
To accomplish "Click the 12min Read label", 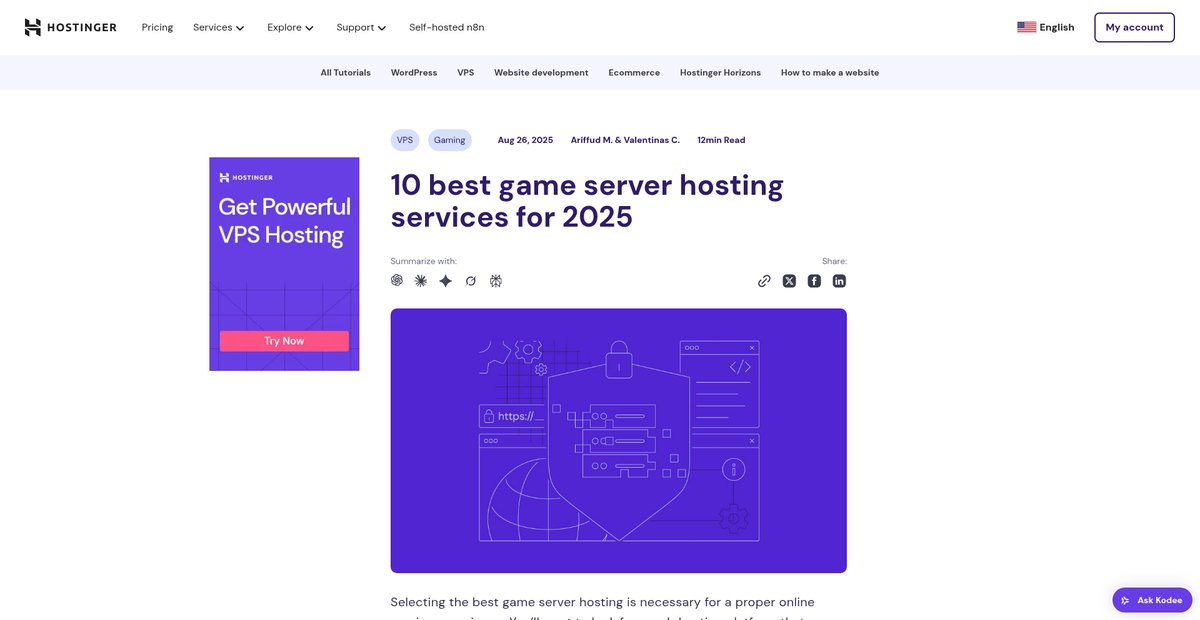I will pyautogui.click(x=721, y=140).
